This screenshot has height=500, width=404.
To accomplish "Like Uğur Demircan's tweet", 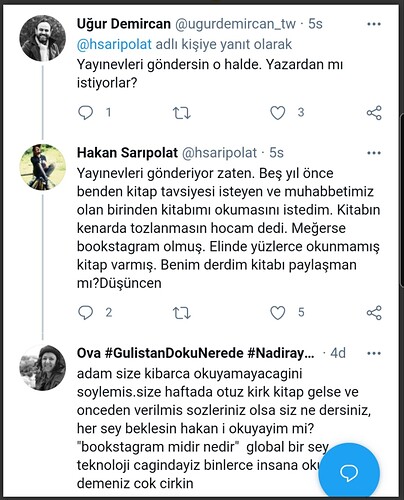I will pos(277,113).
